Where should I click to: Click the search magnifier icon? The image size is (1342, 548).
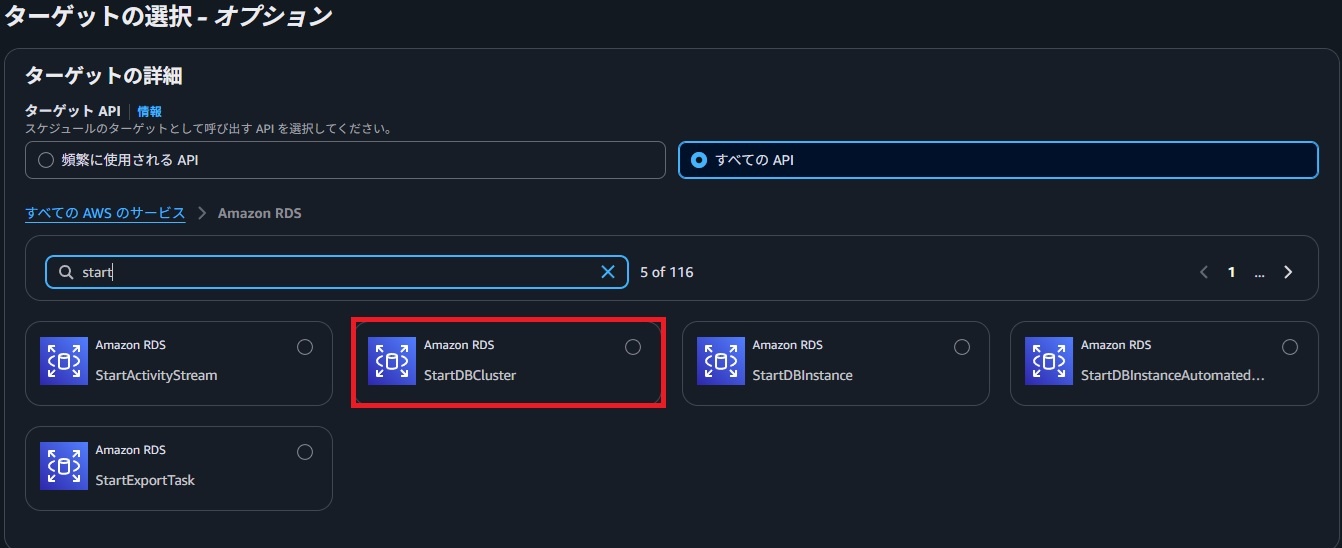[x=66, y=272]
